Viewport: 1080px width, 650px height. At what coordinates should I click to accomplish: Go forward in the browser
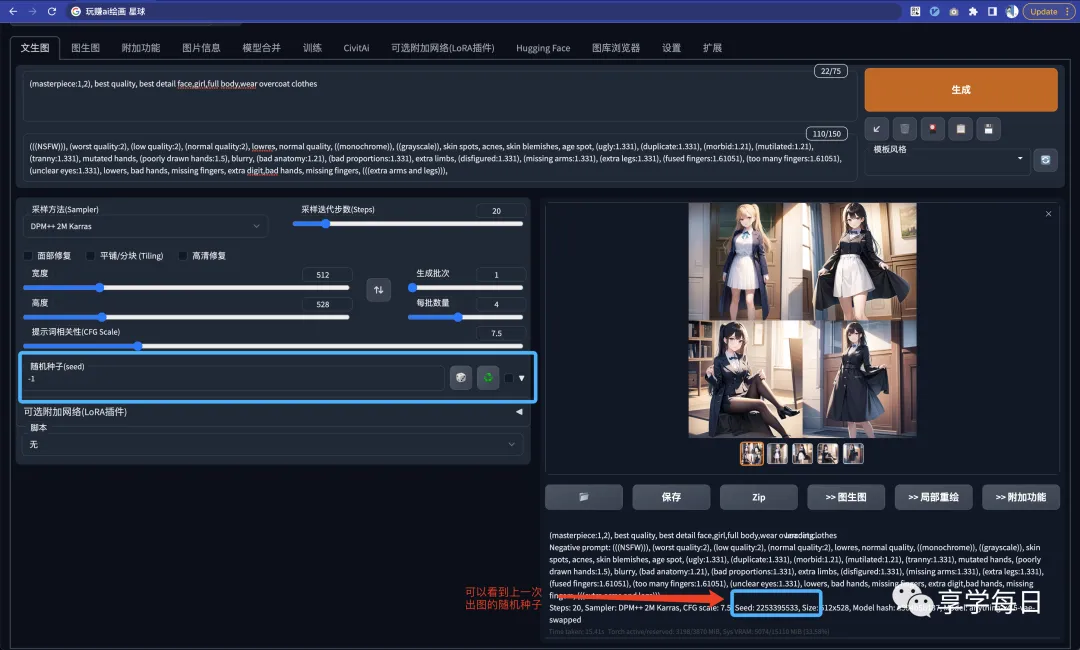pos(32,12)
